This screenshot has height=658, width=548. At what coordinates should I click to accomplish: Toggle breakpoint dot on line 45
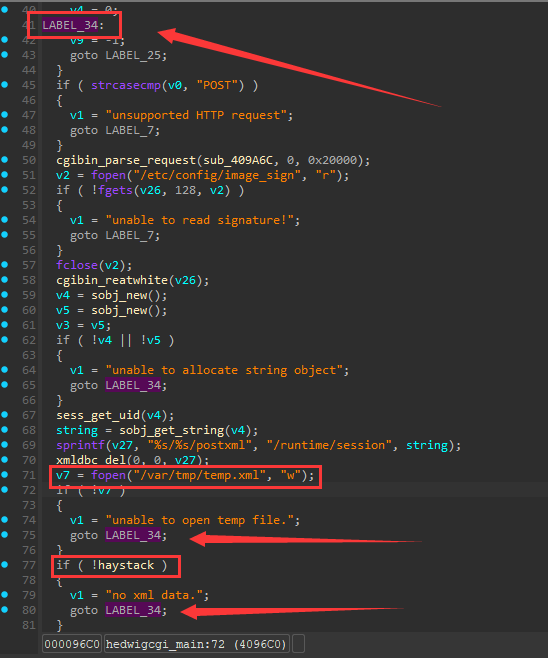5,84
